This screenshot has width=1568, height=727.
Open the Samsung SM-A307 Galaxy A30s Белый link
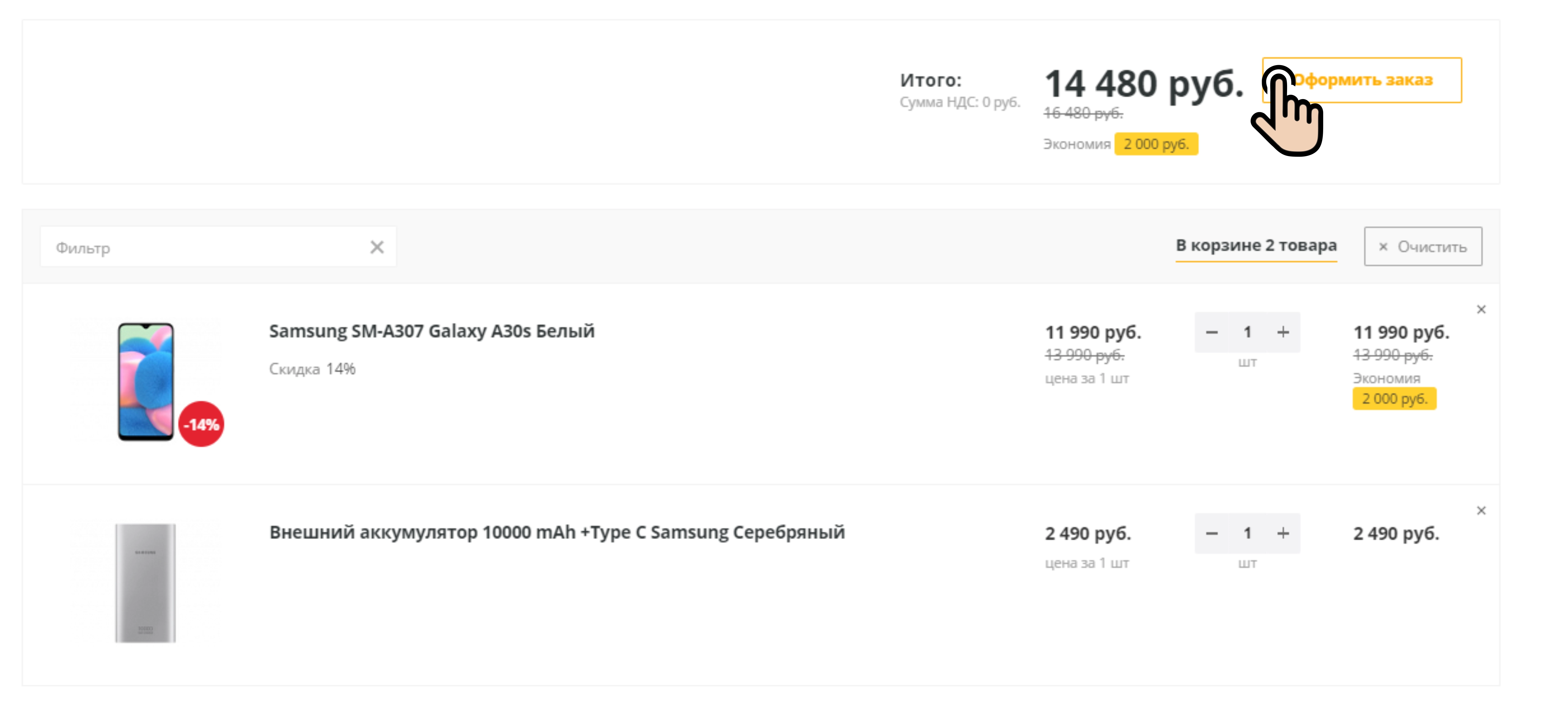(432, 331)
